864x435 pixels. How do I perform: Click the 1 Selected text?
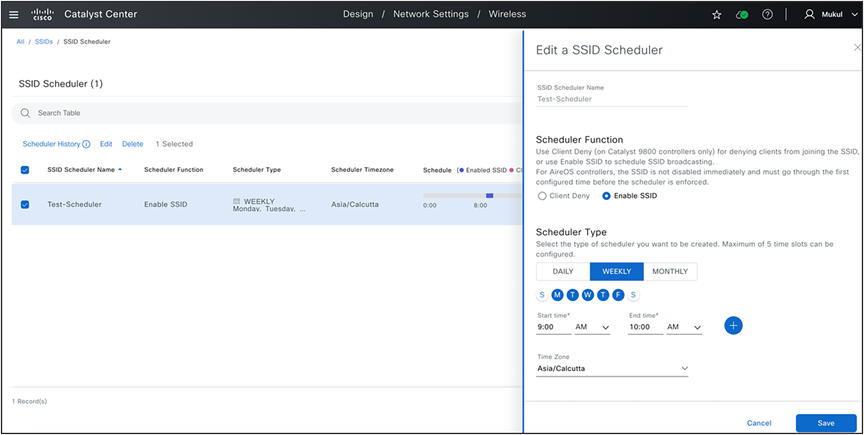(x=174, y=144)
